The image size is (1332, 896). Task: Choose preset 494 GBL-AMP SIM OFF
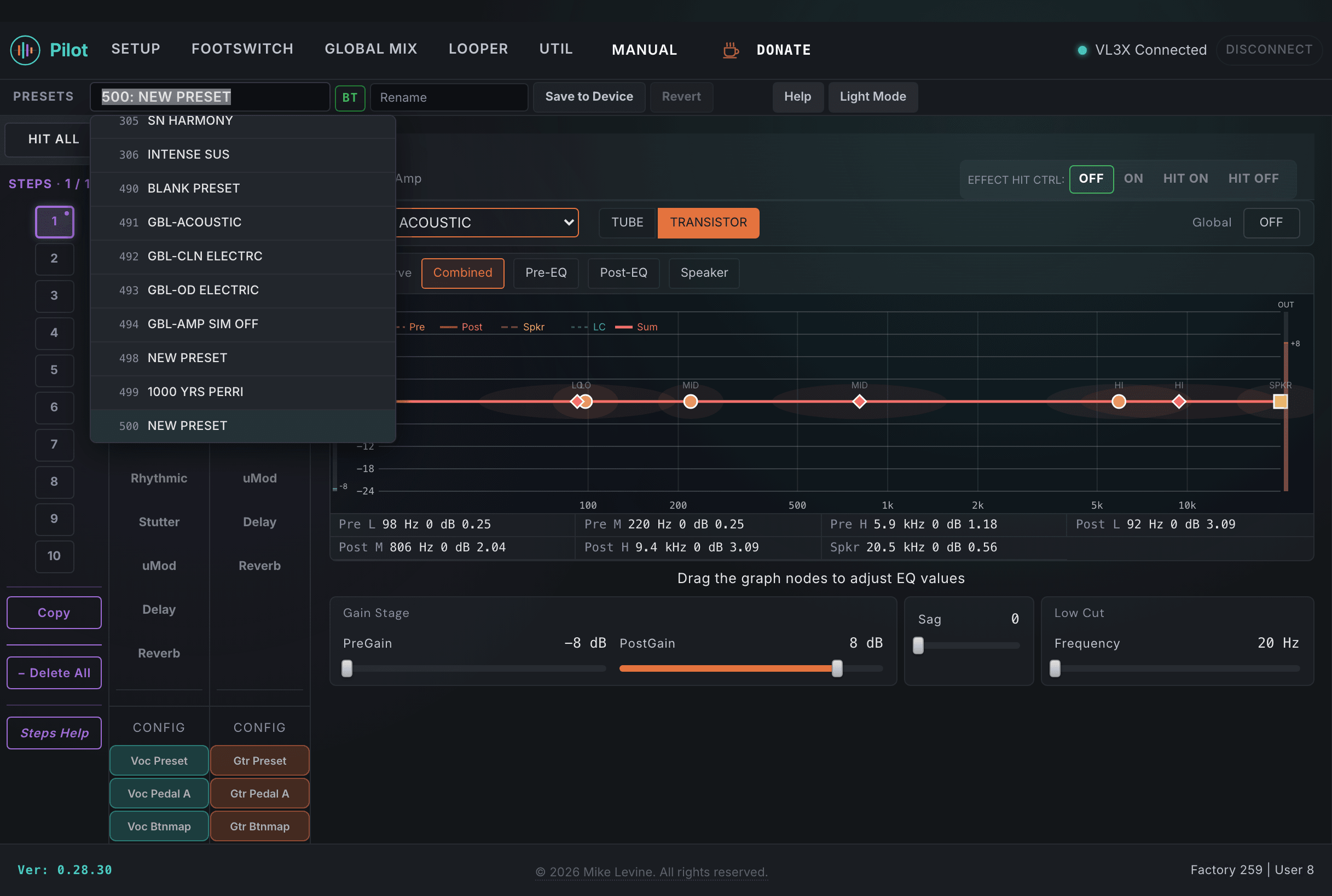click(243, 324)
